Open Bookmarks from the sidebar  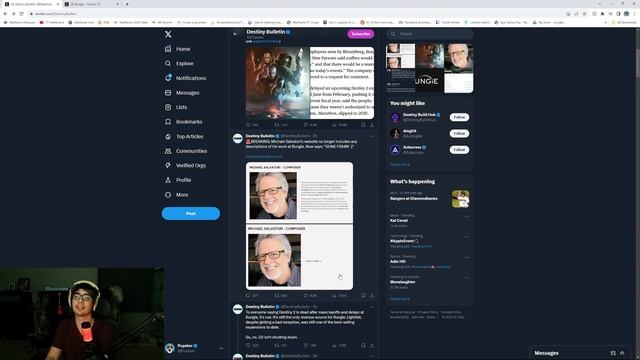184,122
